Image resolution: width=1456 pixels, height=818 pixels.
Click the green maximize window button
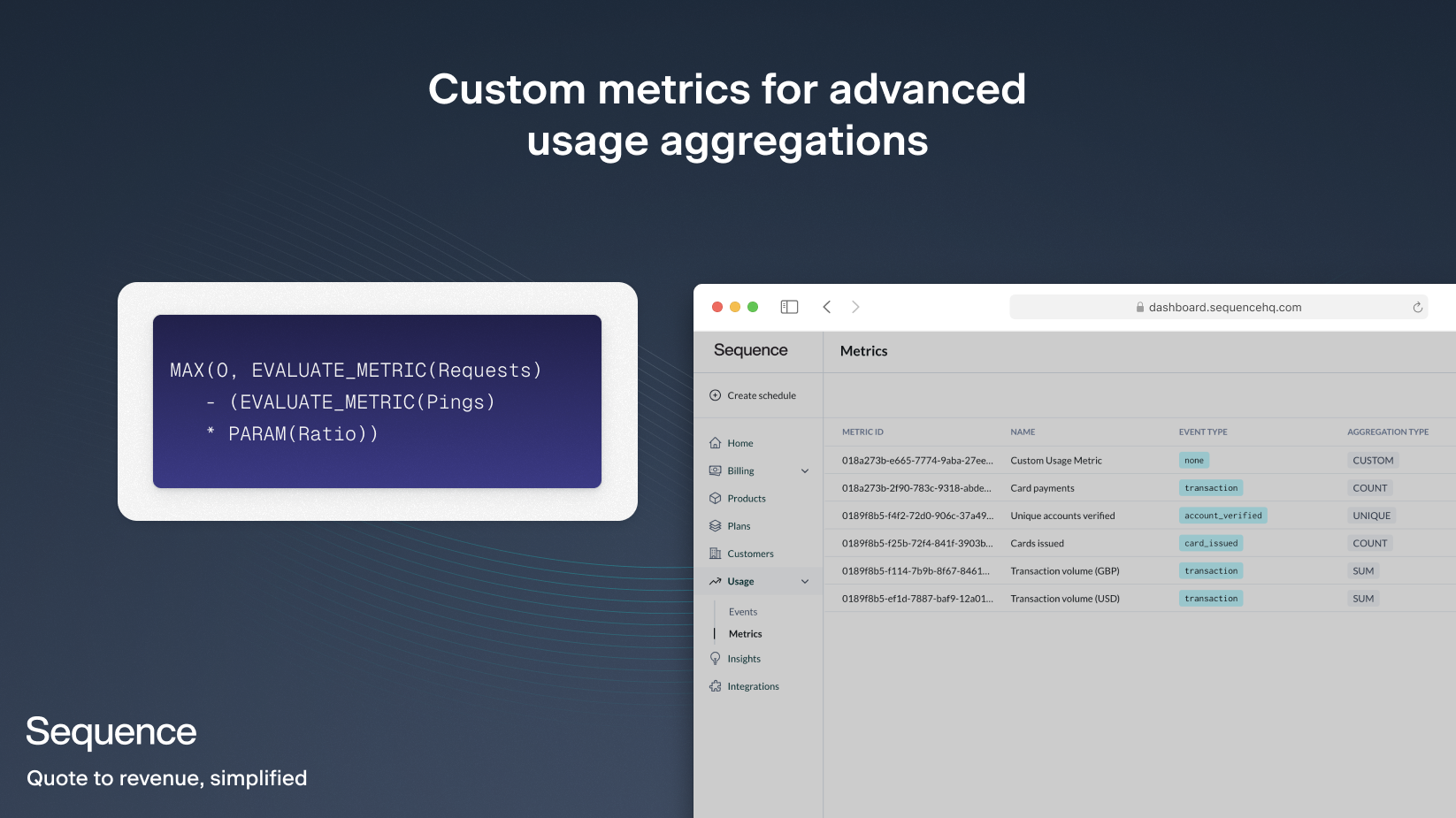point(753,307)
